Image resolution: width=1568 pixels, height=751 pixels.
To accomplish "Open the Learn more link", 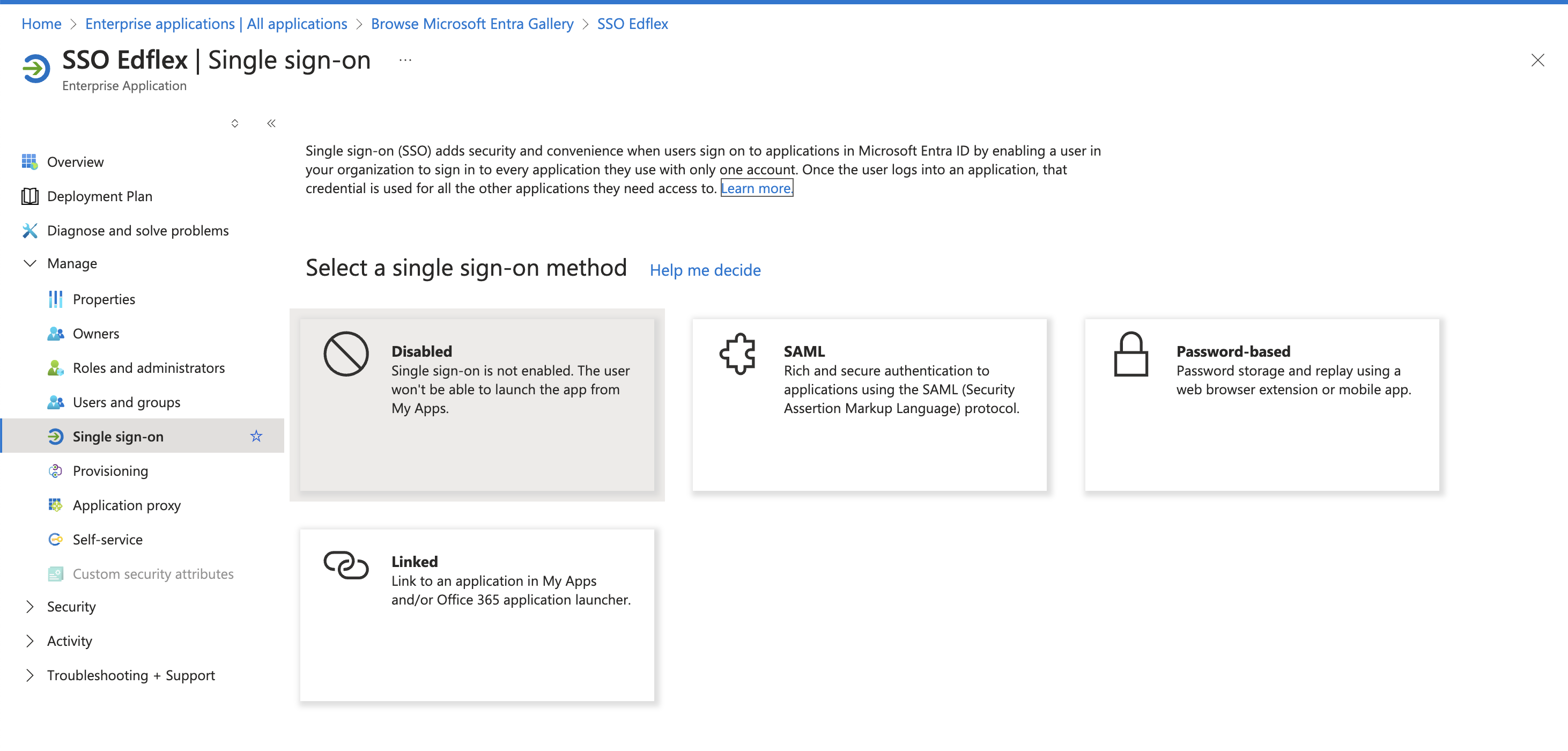I will pyautogui.click(x=757, y=188).
